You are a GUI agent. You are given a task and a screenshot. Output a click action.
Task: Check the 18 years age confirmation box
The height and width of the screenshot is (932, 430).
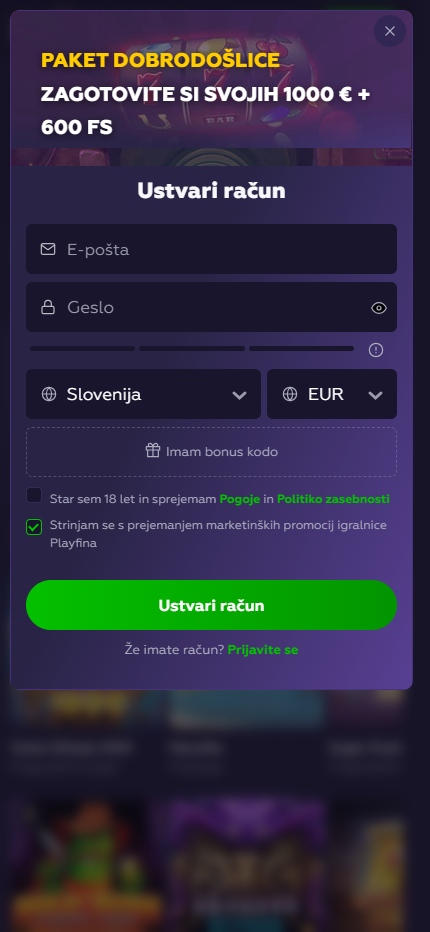click(x=34, y=495)
